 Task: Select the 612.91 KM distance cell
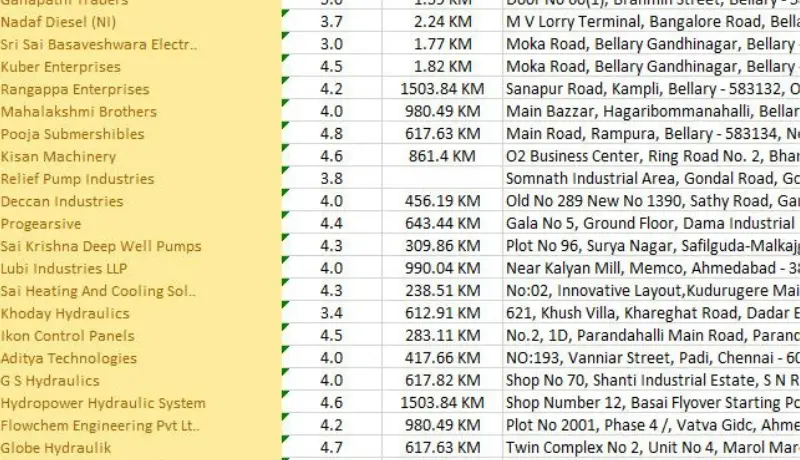coord(442,314)
